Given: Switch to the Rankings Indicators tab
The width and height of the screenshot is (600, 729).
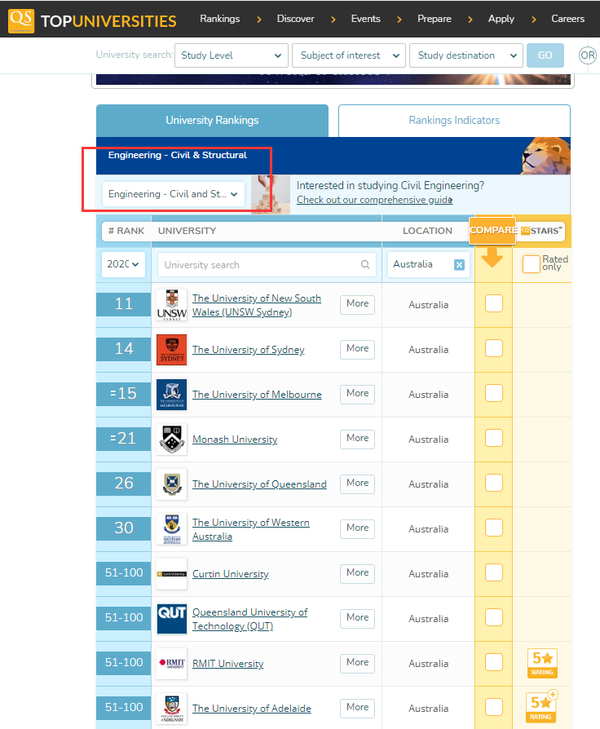Looking at the screenshot, I should pos(454,120).
